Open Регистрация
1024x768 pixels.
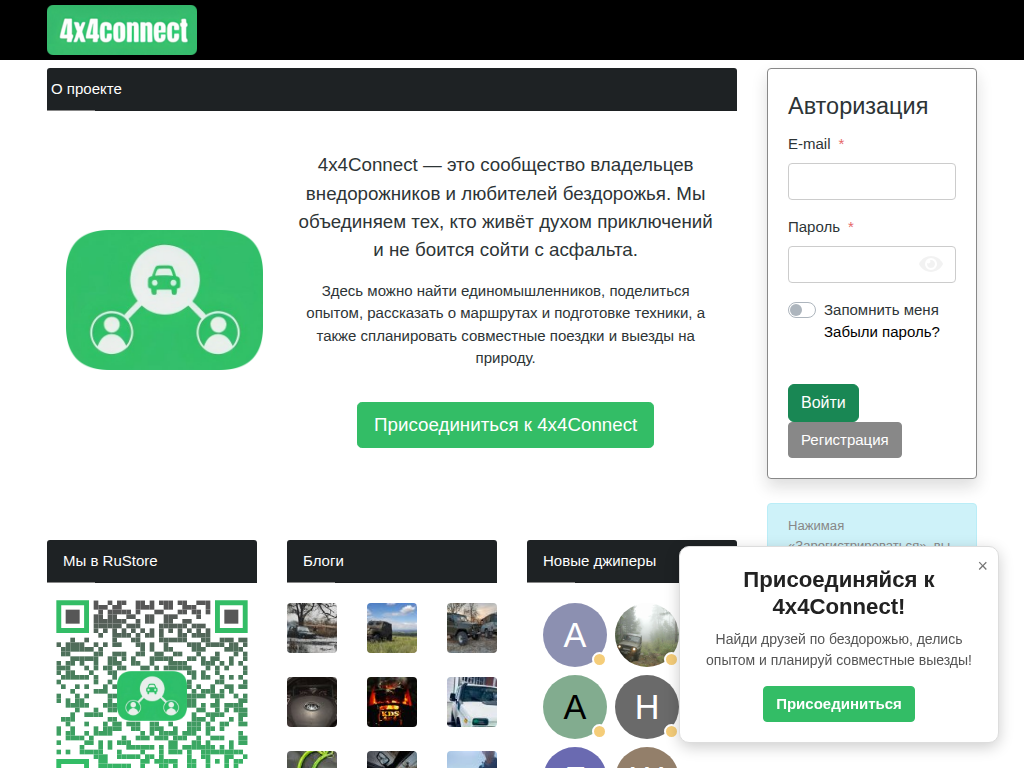pos(844,440)
